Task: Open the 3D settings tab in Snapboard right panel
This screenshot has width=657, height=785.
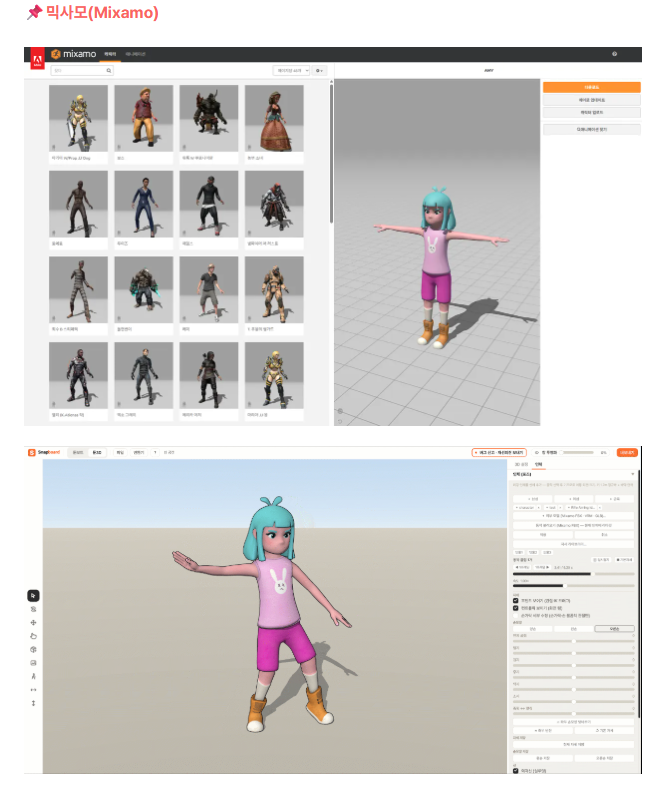Action: [521, 465]
